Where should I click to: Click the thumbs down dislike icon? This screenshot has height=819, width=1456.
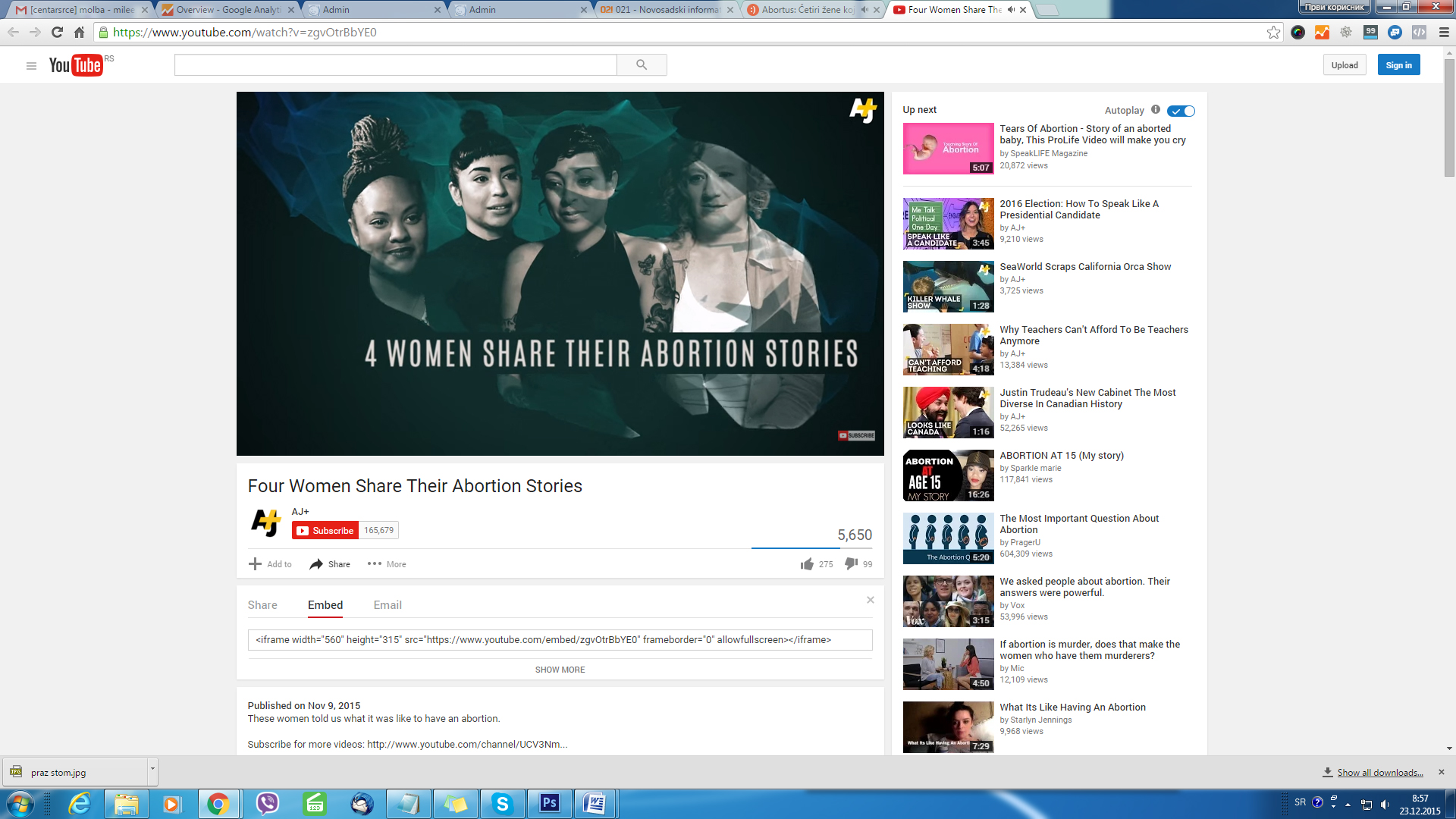[x=852, y=563]
